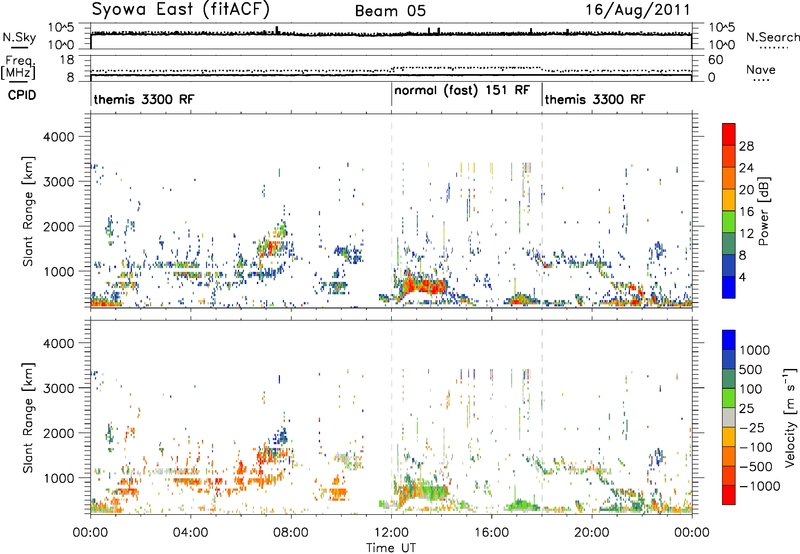Click the 'Power [dB]' color bar label
Screen dimensions: 800x554
coord(763,211)
